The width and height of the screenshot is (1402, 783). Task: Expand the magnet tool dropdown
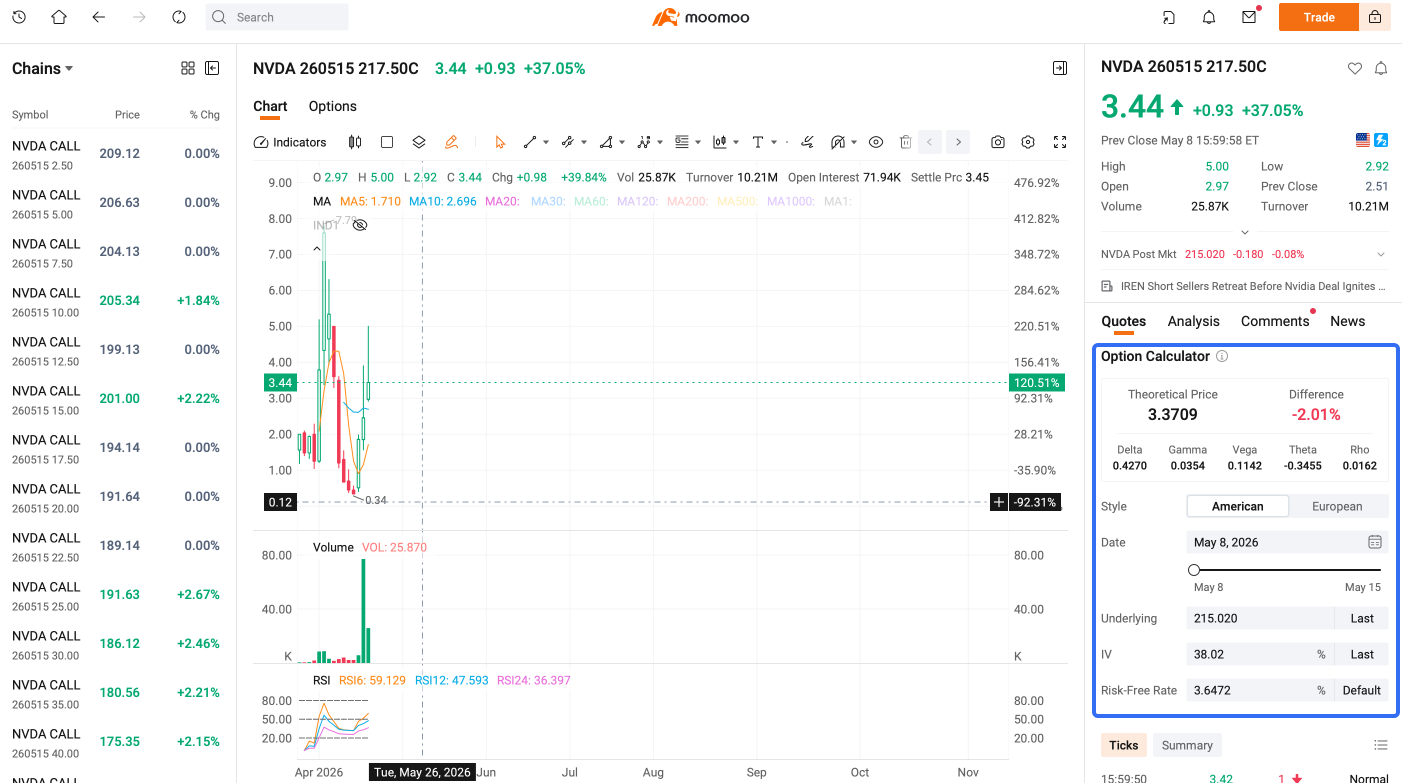tap(854, 142)
